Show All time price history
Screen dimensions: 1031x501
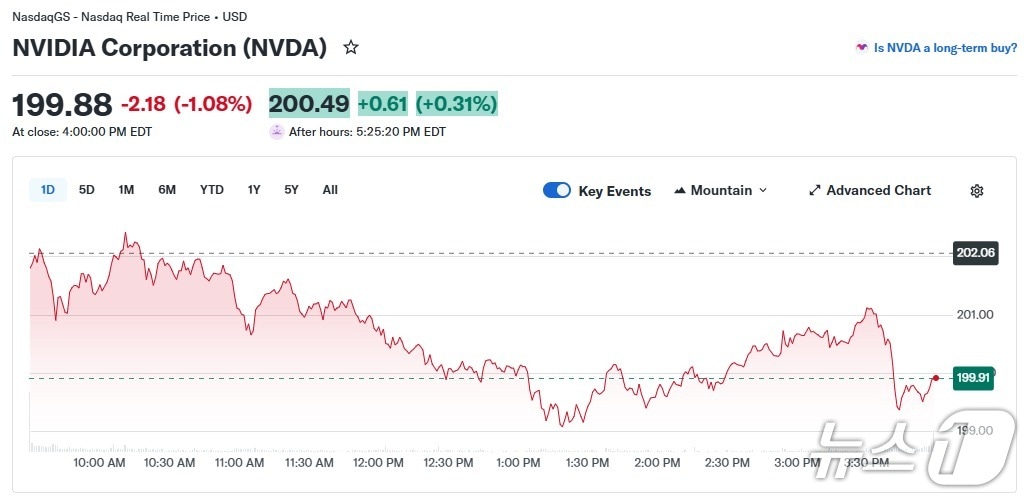tap(330, 190)
